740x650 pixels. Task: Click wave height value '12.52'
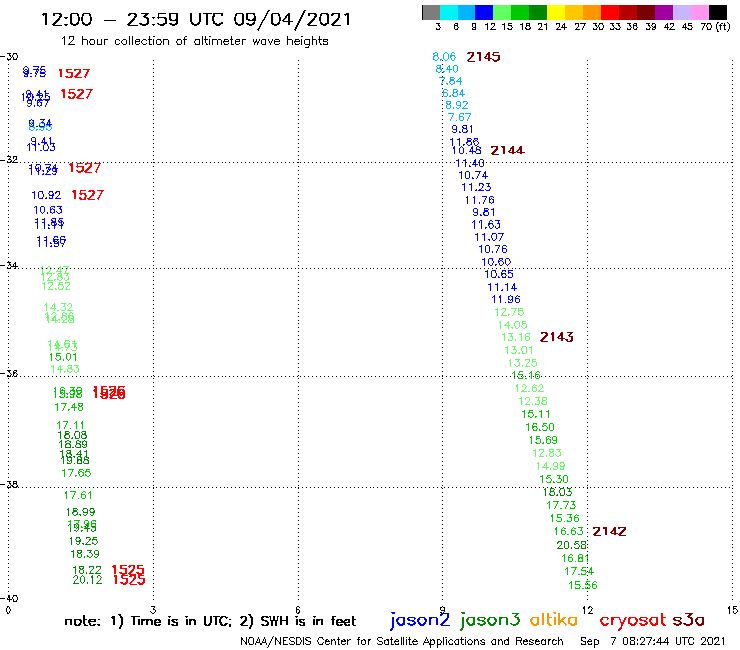pyautogui.click(x=56, y=287)
